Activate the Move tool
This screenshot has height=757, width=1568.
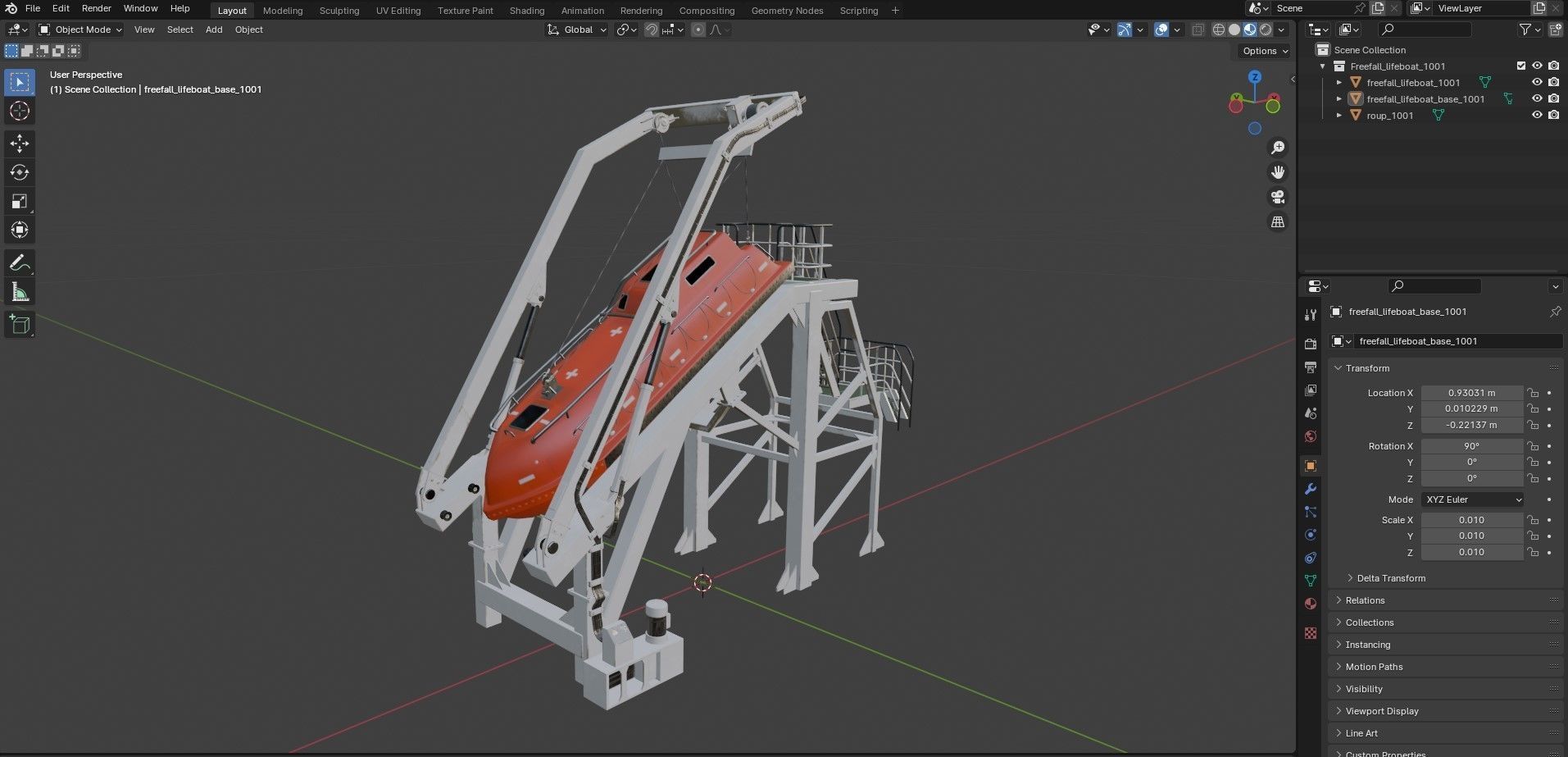coord(20,144)
